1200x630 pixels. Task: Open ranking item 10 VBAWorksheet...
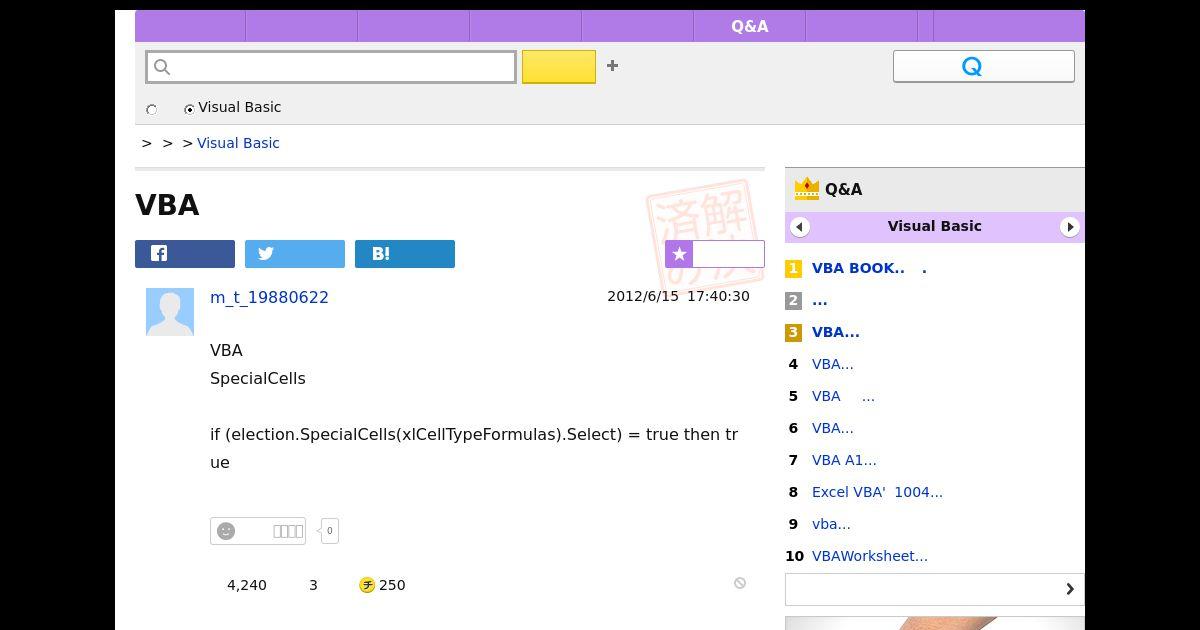[870, 556]
